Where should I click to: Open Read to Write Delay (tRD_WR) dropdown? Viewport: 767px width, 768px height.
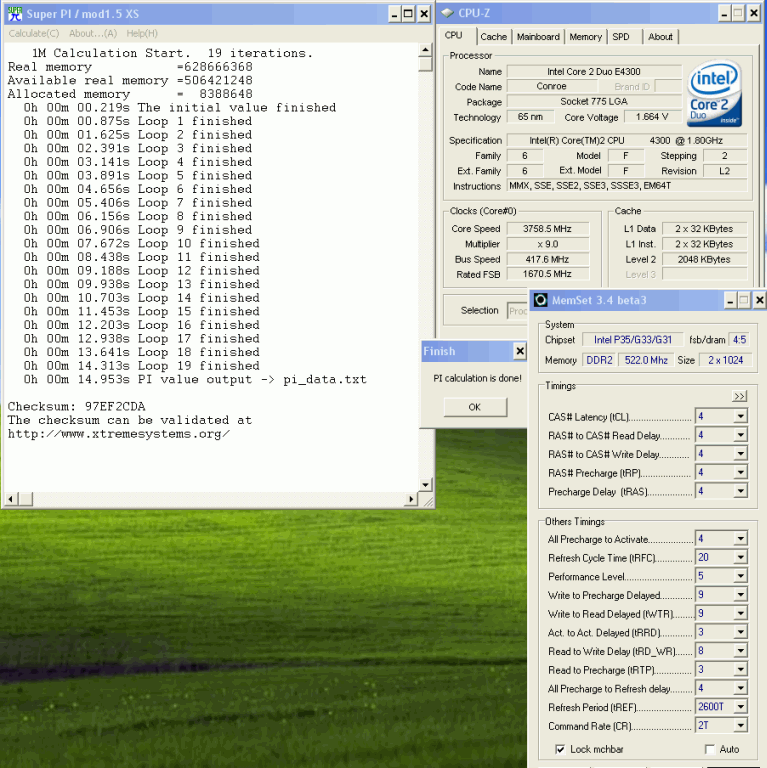tap(740, 651)
